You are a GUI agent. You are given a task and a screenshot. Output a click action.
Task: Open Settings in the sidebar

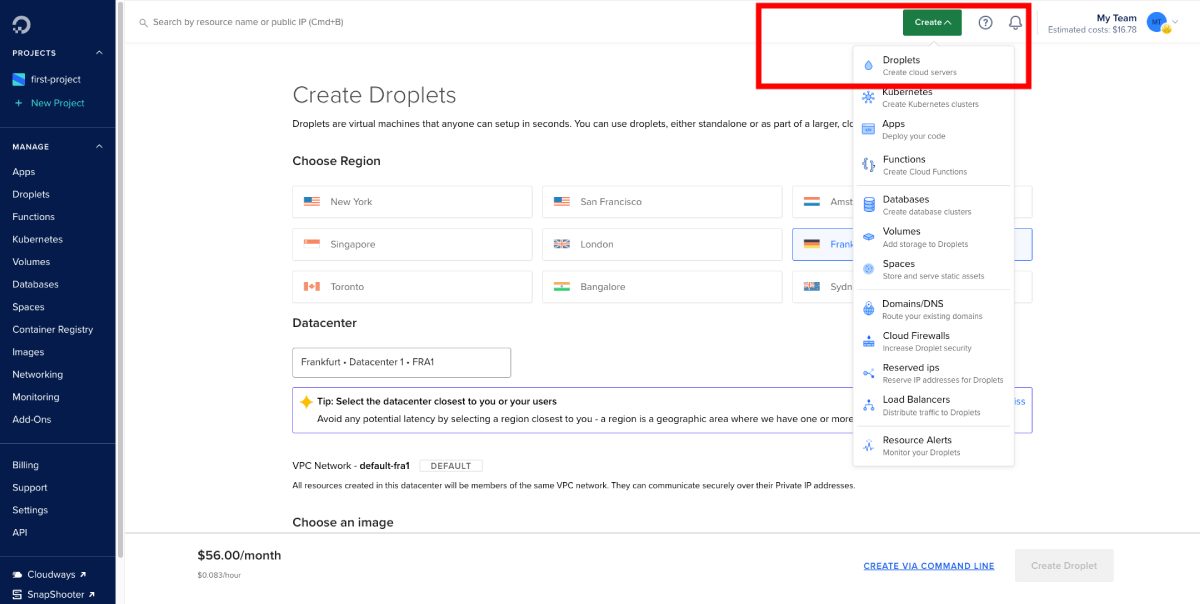[30, 510]
